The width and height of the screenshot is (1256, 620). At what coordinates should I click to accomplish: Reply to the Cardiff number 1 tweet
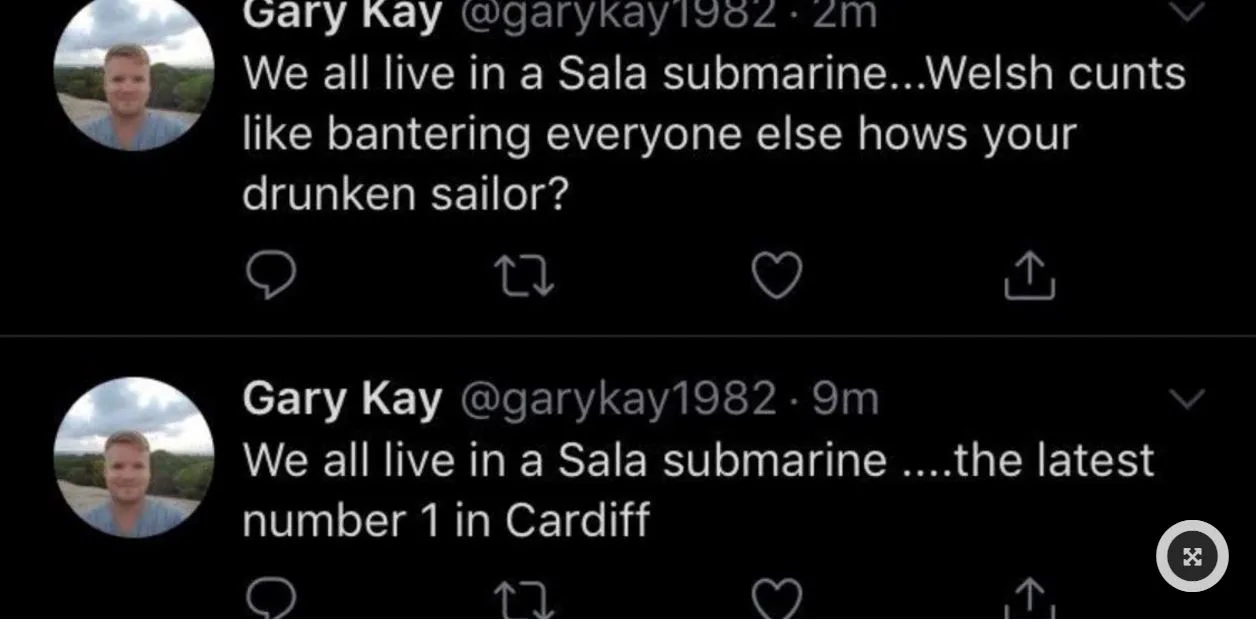tap(269, 600)
